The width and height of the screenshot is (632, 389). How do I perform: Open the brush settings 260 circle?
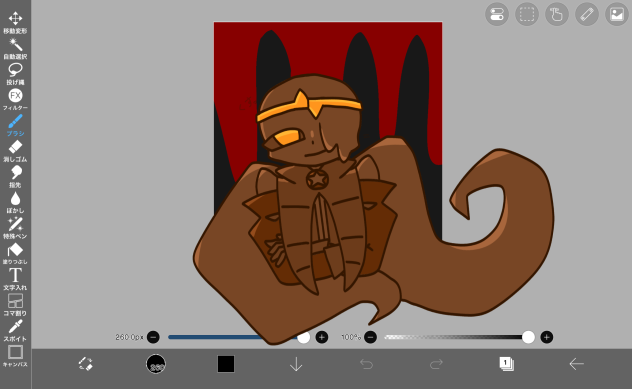click(x=156, y=364)
